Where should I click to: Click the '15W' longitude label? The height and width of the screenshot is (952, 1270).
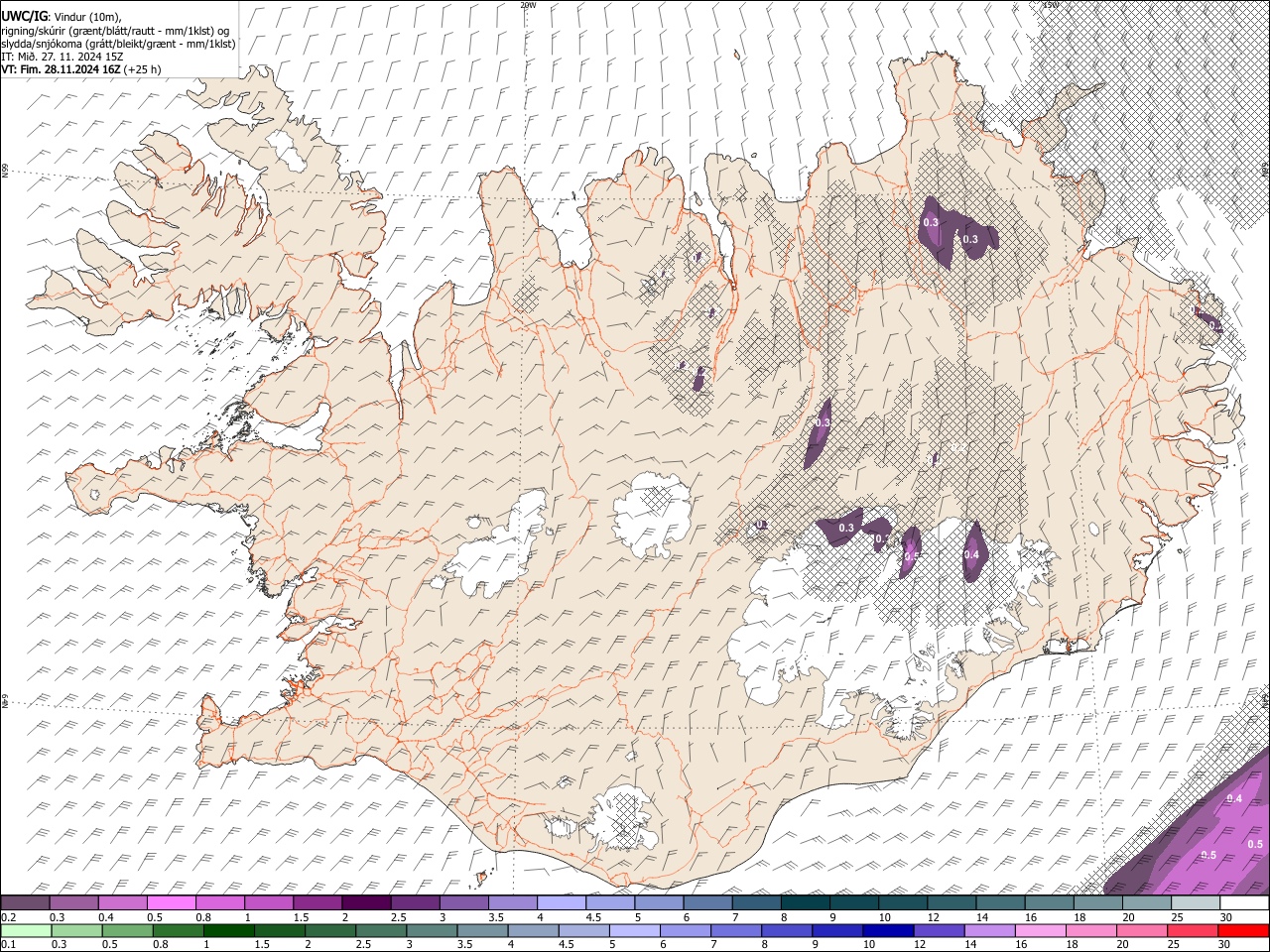[1051, 5]
